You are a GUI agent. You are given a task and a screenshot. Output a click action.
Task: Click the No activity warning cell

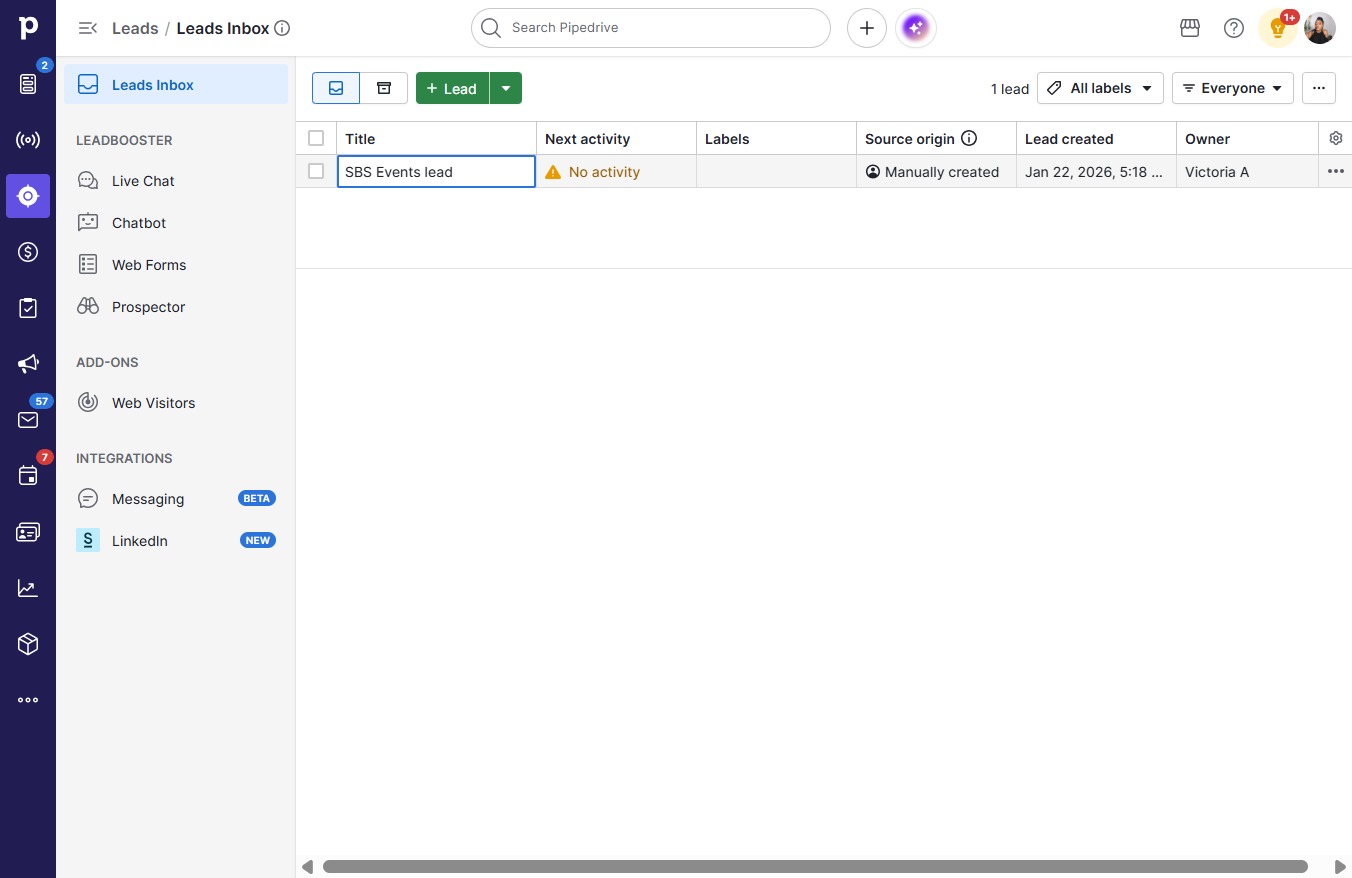[x=616, y=171]
